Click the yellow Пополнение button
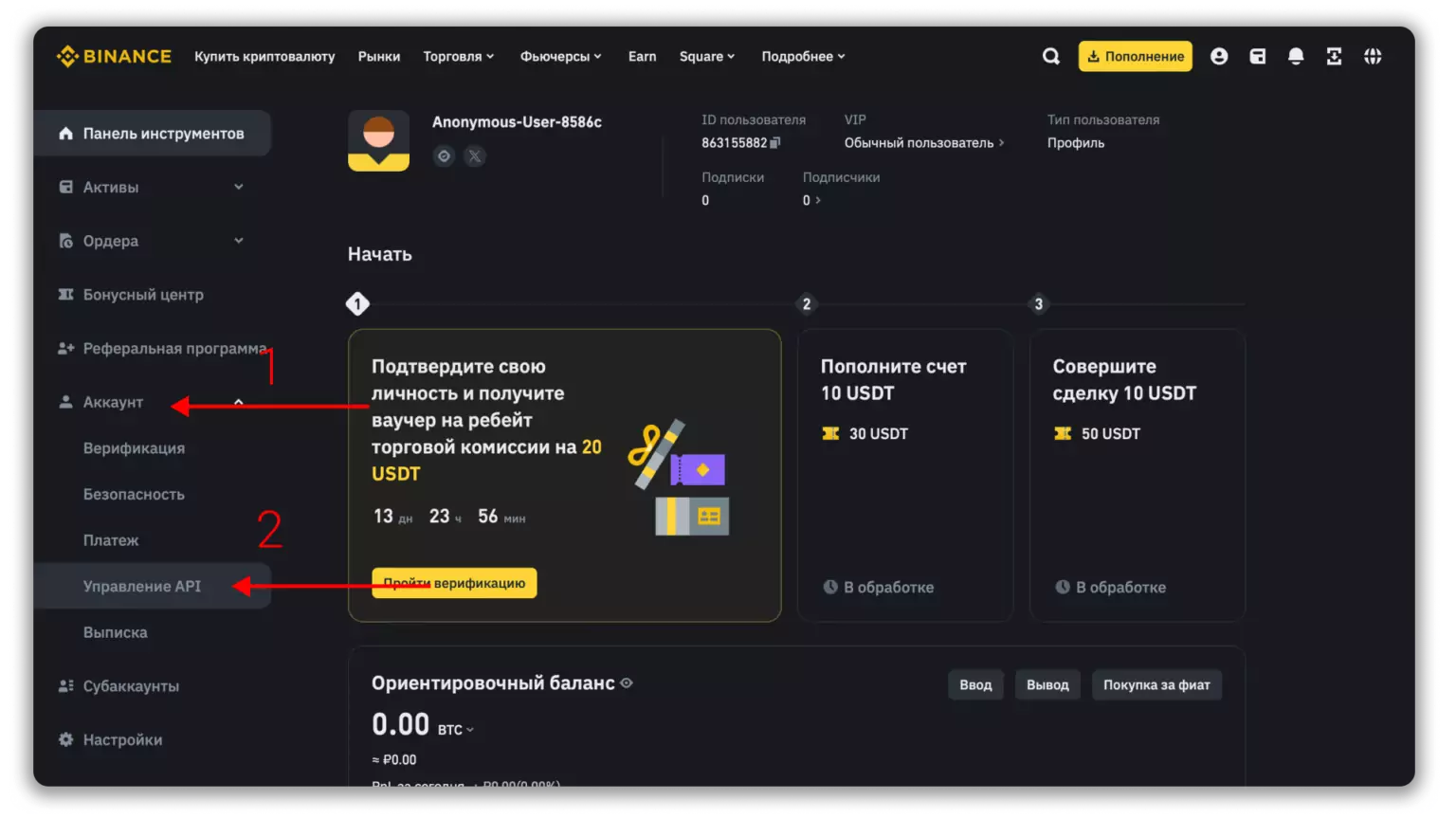The image size is (1456, 819). click(1135, 56)
